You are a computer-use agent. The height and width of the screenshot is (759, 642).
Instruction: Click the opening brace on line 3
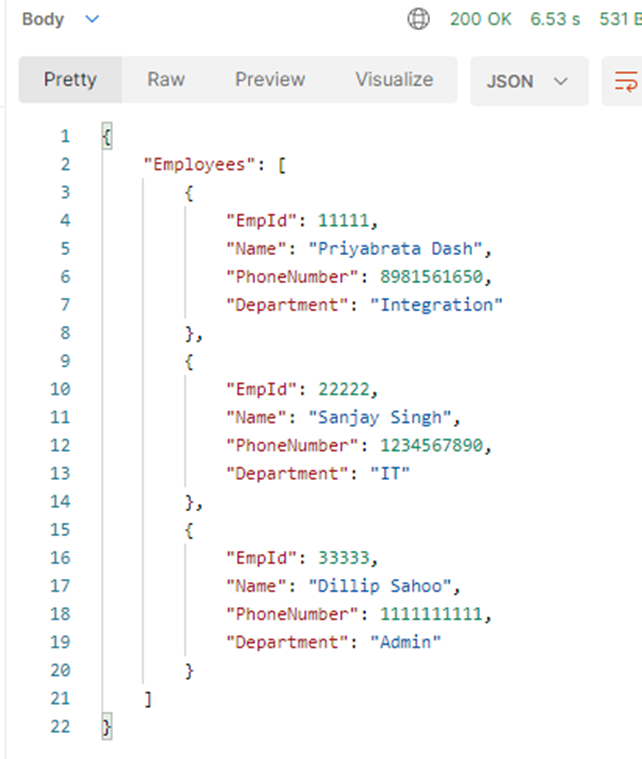click(x=189, y=193)
